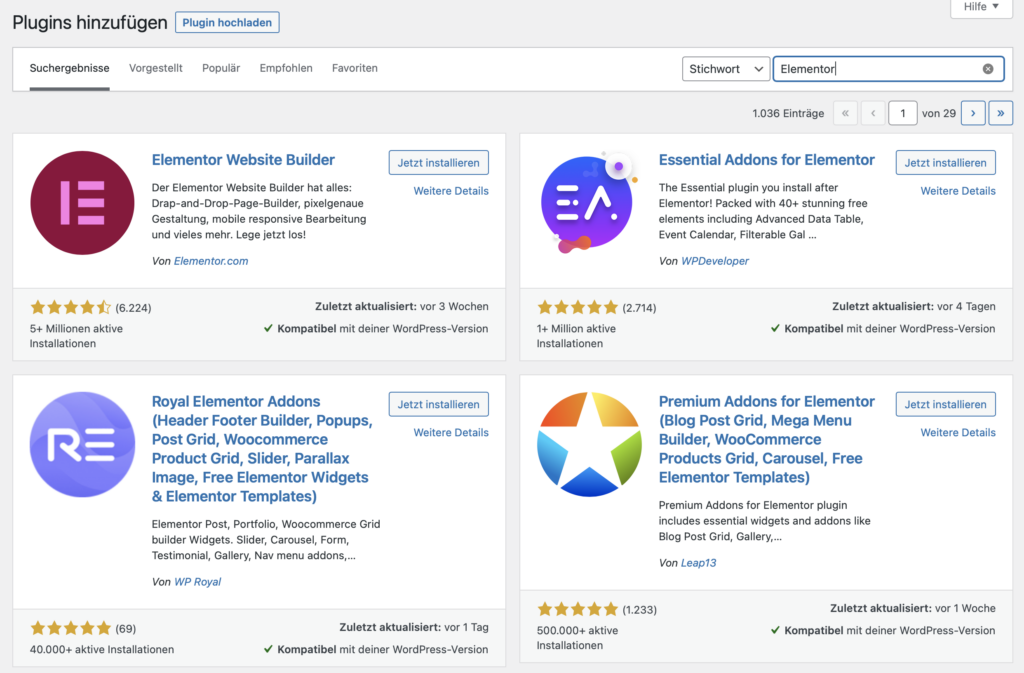
Task: Click Zuletzt aktualisiert: vor 1 Tag
Action: tap(414, 627)
